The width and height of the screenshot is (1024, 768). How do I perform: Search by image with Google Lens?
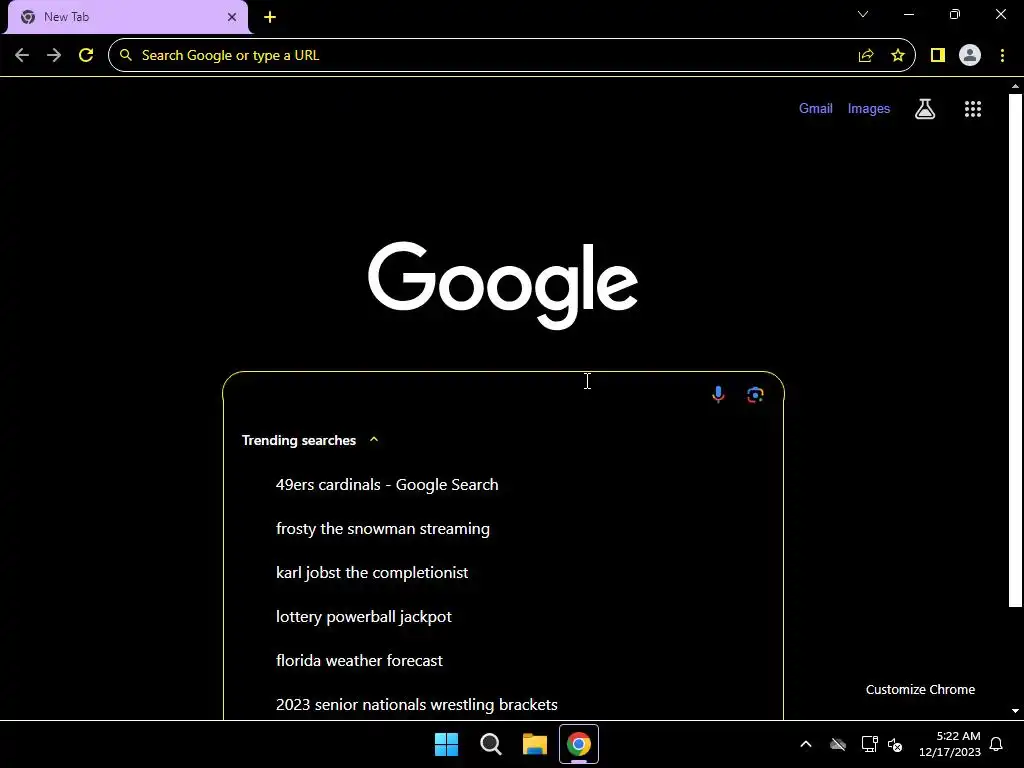coord(756,394)
